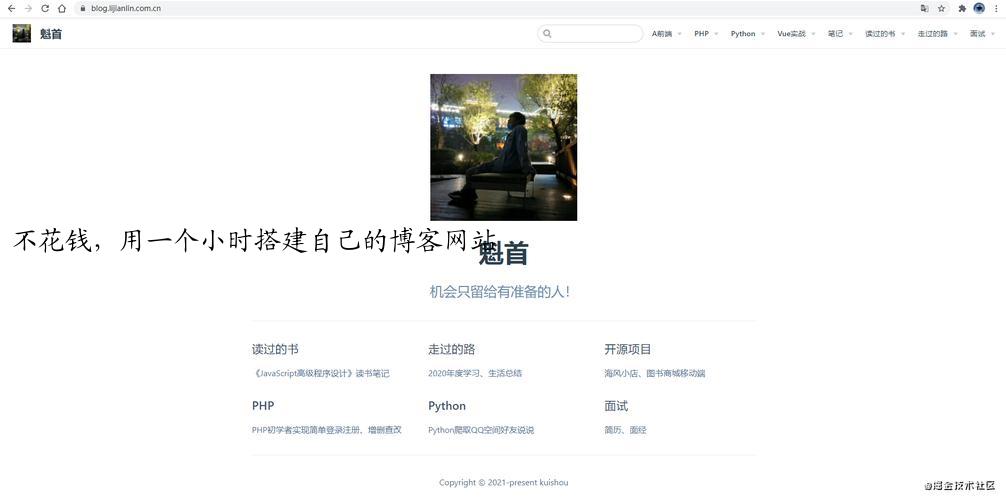
Task: Click text PHP初学者实现简单登录注册、增删查改
Action: (x=327, y=430)
